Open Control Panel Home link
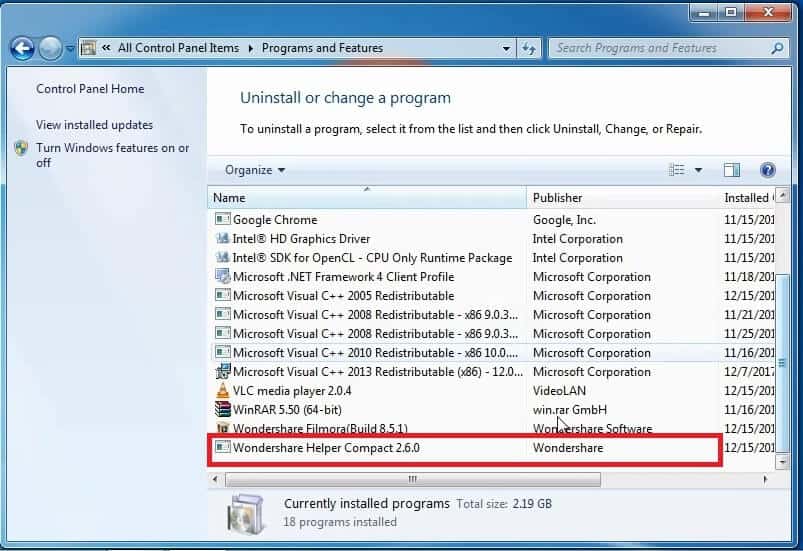Viewport: 803px width, 551px height. 90,89
